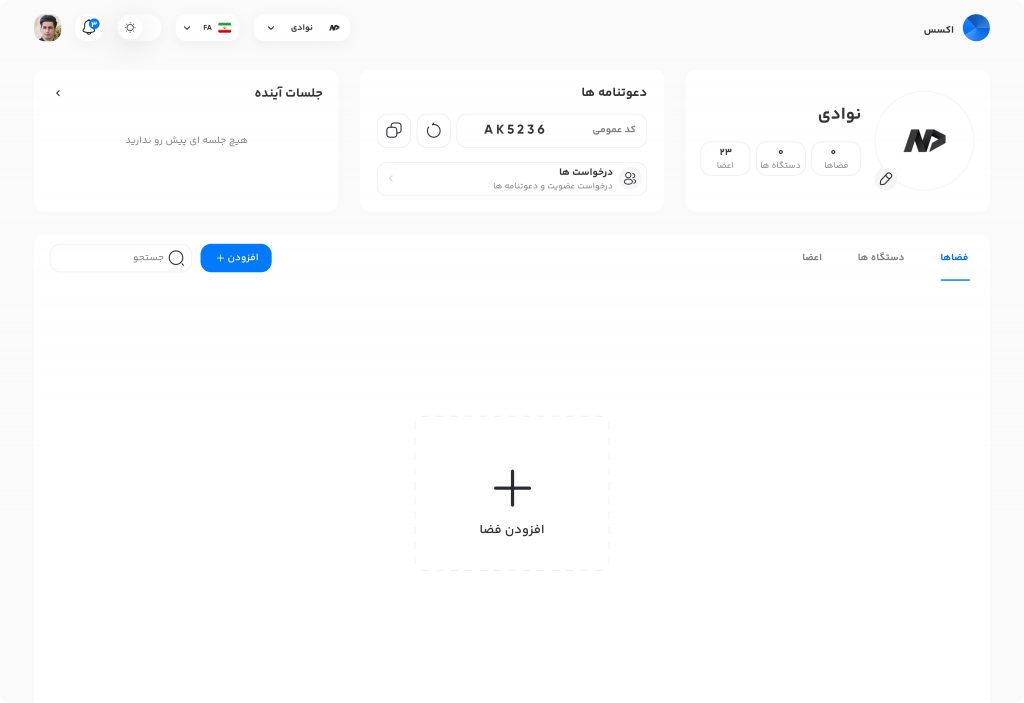The height and width of the screenshot is (703, 1024).
Task: Click the ۲۳ اعضا stat card
Action: click(x=725, y=158)
